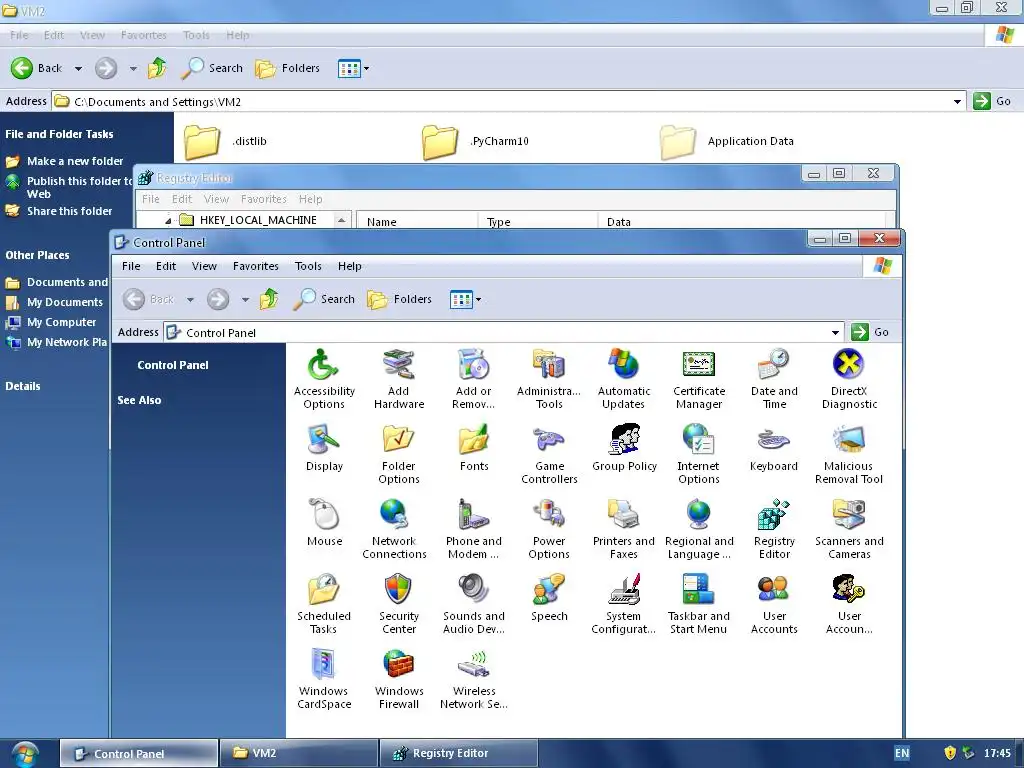
Task: Click Search in Control Panel toolbar
Action: (324, 299)
